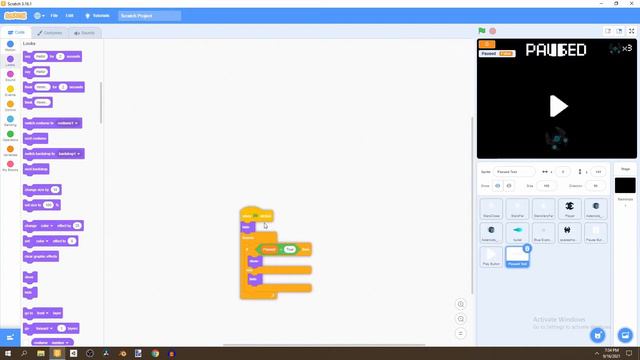Select the Variables blocks category
Image resolution: width=640 pixels, height=360 pixels.
[10, 151]
